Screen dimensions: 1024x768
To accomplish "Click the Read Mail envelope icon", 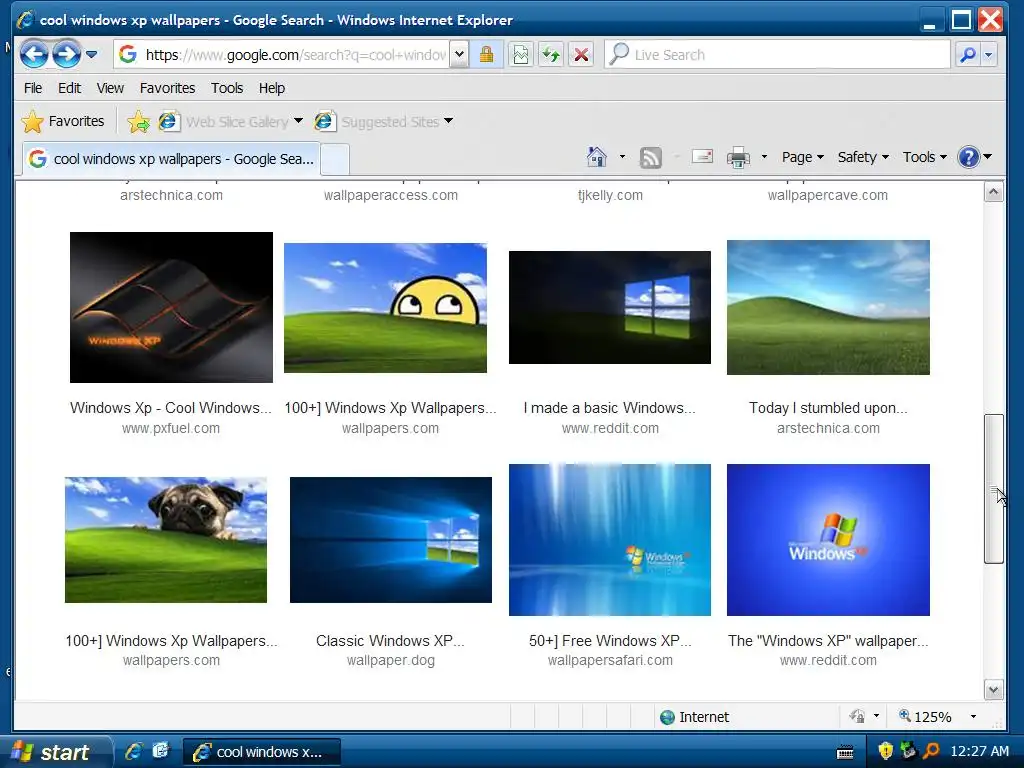I will [702, 157].
